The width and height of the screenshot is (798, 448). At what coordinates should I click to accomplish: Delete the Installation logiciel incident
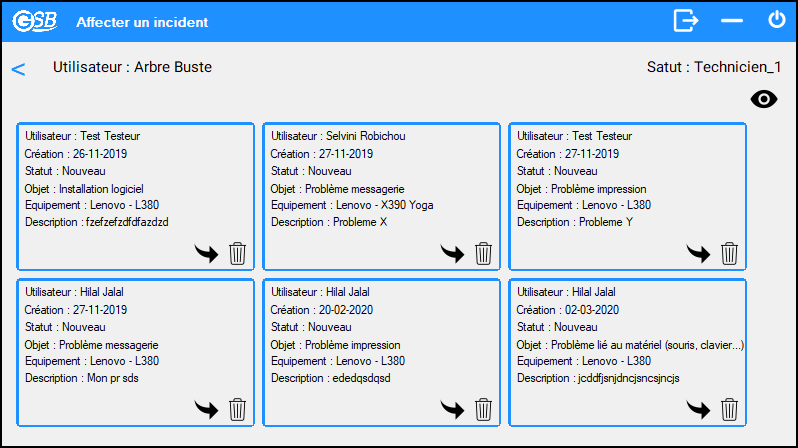237,253
